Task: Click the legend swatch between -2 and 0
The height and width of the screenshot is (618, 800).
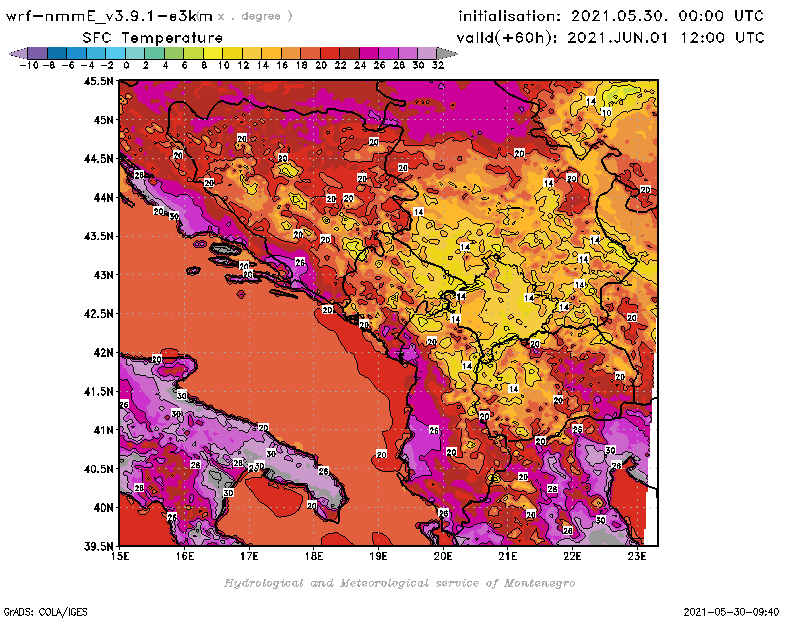Action: [116, 53]
